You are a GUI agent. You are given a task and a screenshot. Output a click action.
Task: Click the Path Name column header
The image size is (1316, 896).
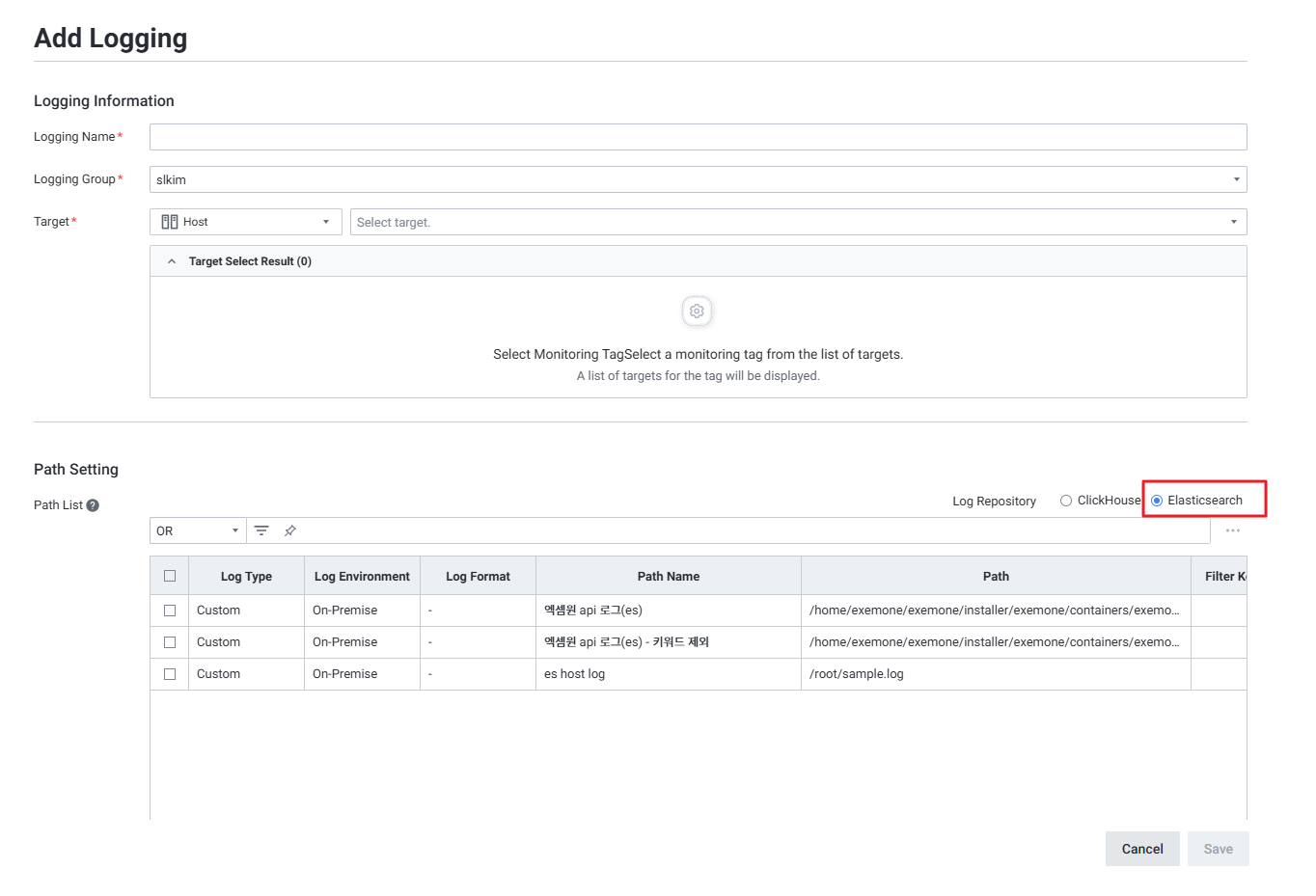click(x=668, y=576)
